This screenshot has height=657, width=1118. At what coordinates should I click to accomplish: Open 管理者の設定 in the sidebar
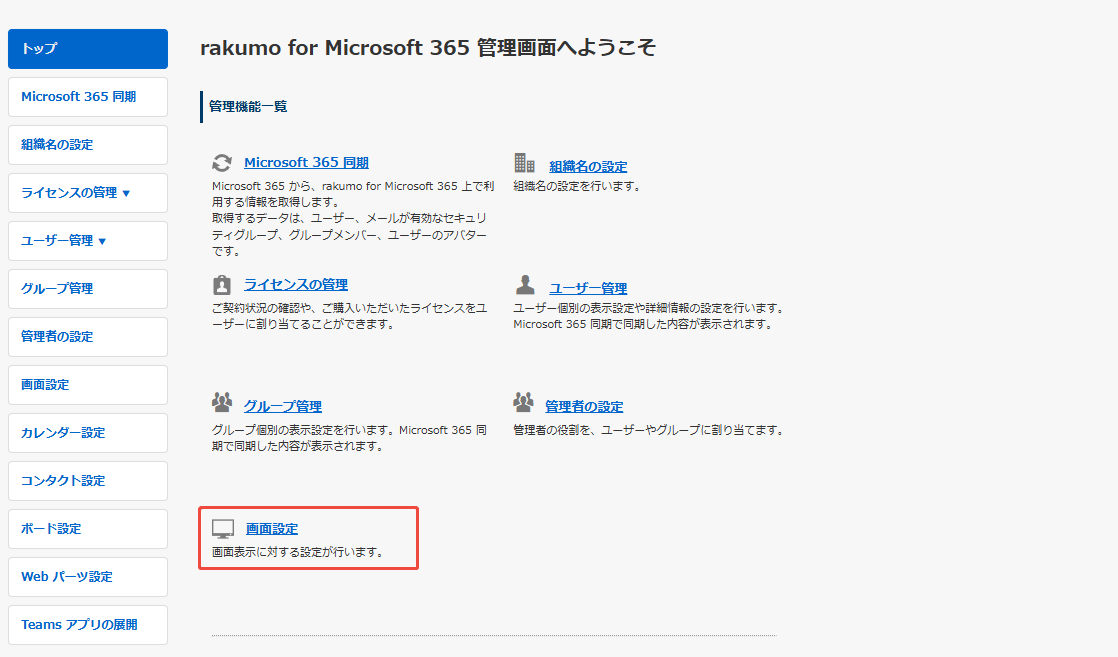88,337
